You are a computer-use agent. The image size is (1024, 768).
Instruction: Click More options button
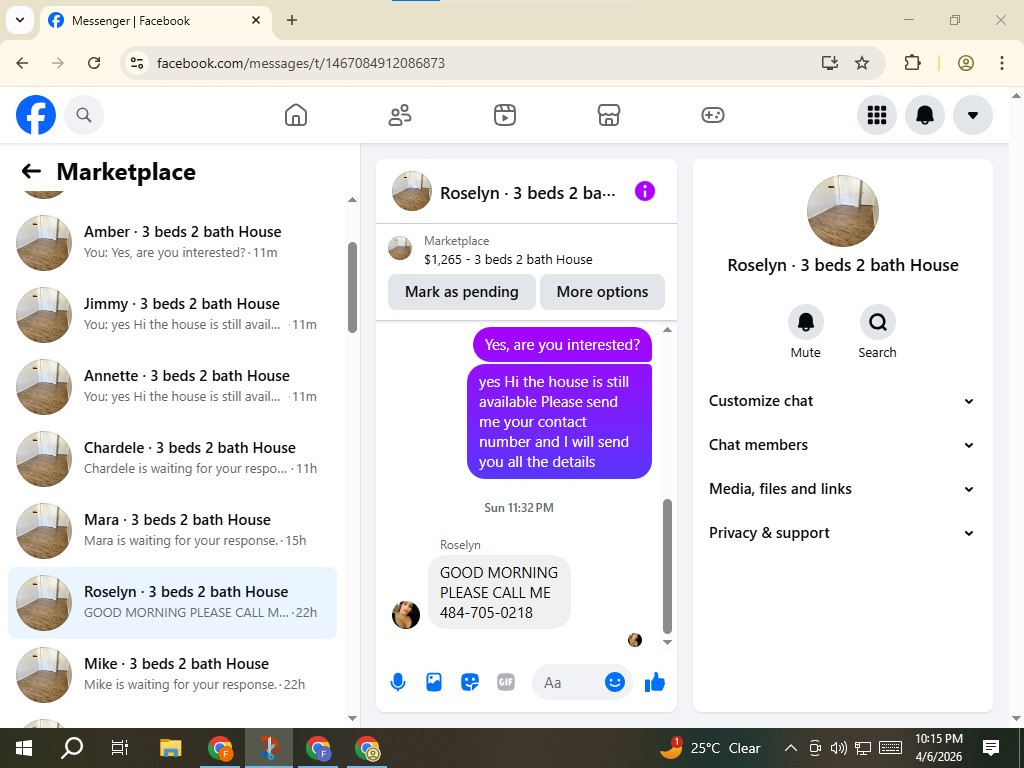coord(602,292)
